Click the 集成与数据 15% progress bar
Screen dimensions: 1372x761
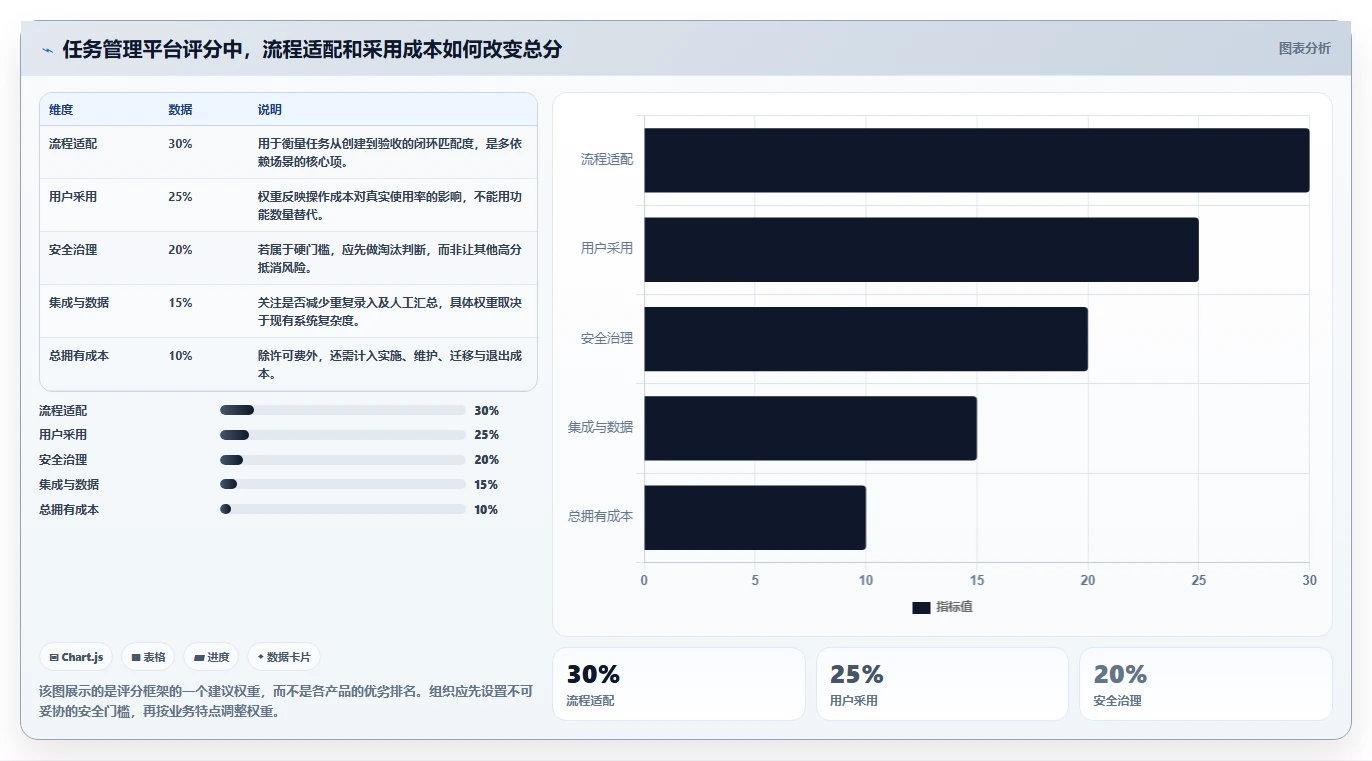(x=343, y=484)
